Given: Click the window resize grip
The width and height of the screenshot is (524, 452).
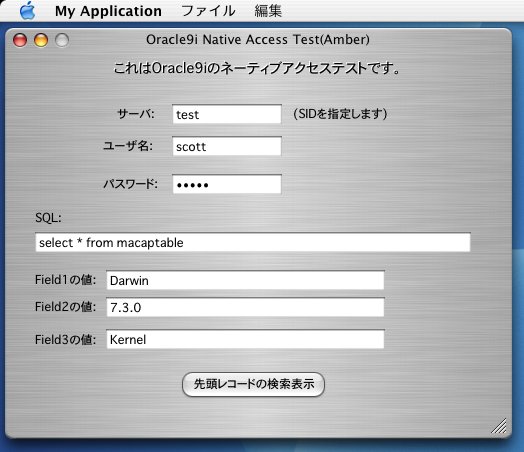Looking at the screenshot, I should point(499,426).
